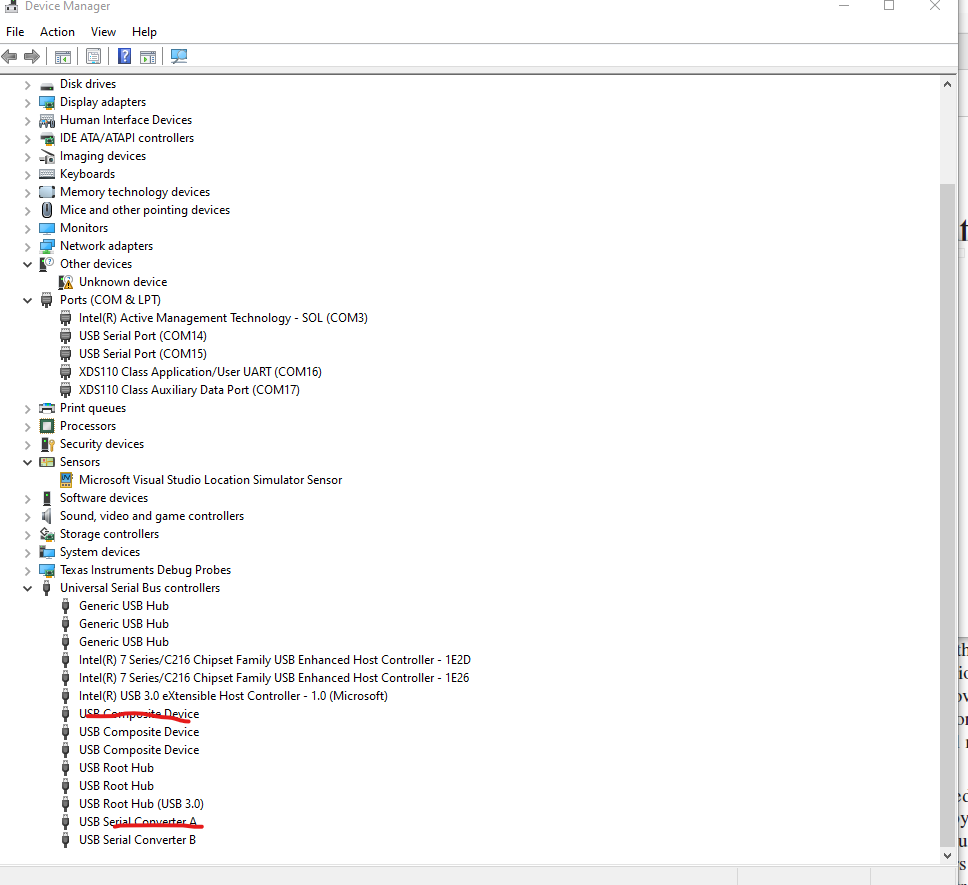Screen dimensions: 968x885
Task: Click the vertical scrollbar thumb
Action: click(948, 515)
